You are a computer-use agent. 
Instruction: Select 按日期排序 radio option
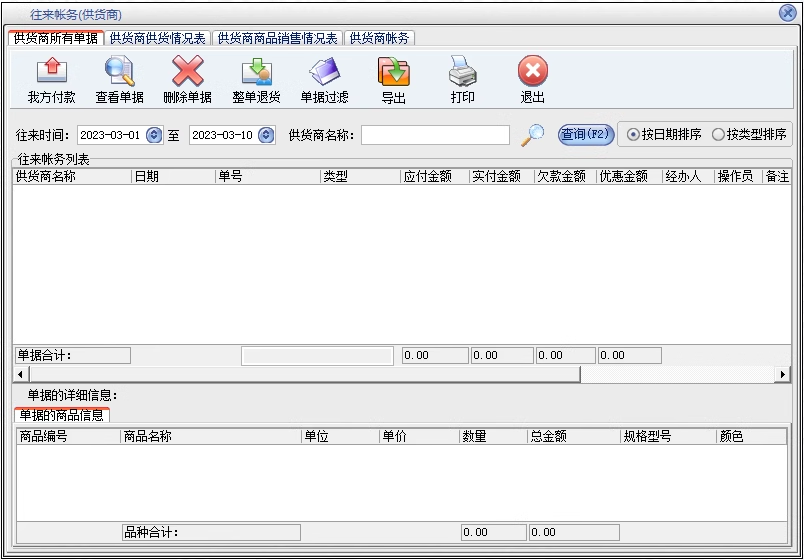click(x=665, y=135)
